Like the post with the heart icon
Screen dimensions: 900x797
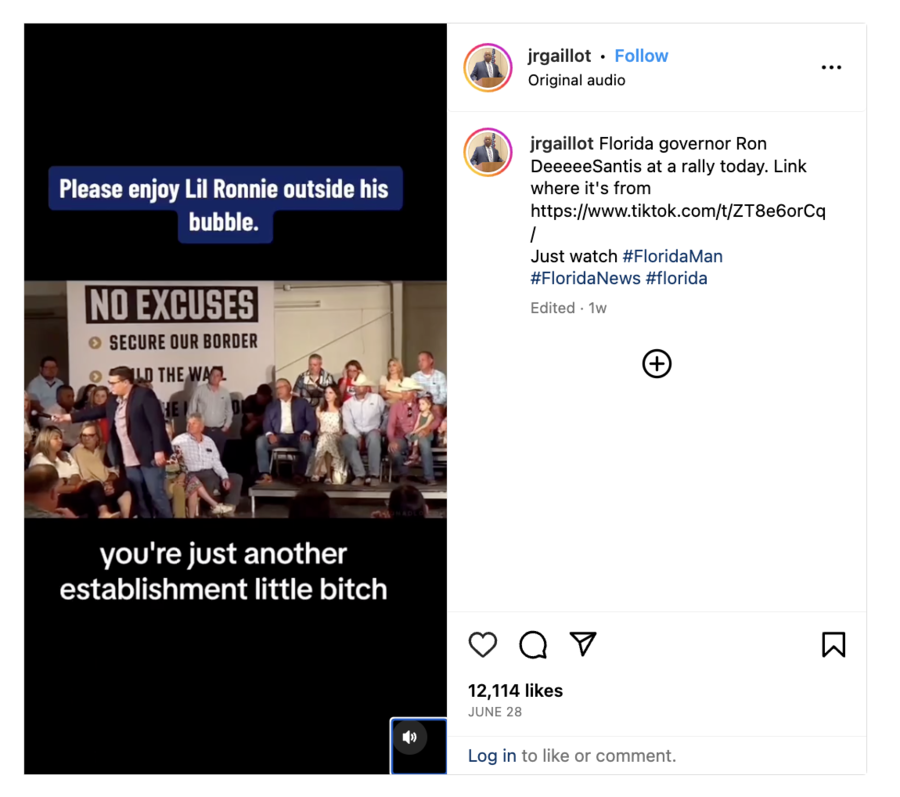482,644
